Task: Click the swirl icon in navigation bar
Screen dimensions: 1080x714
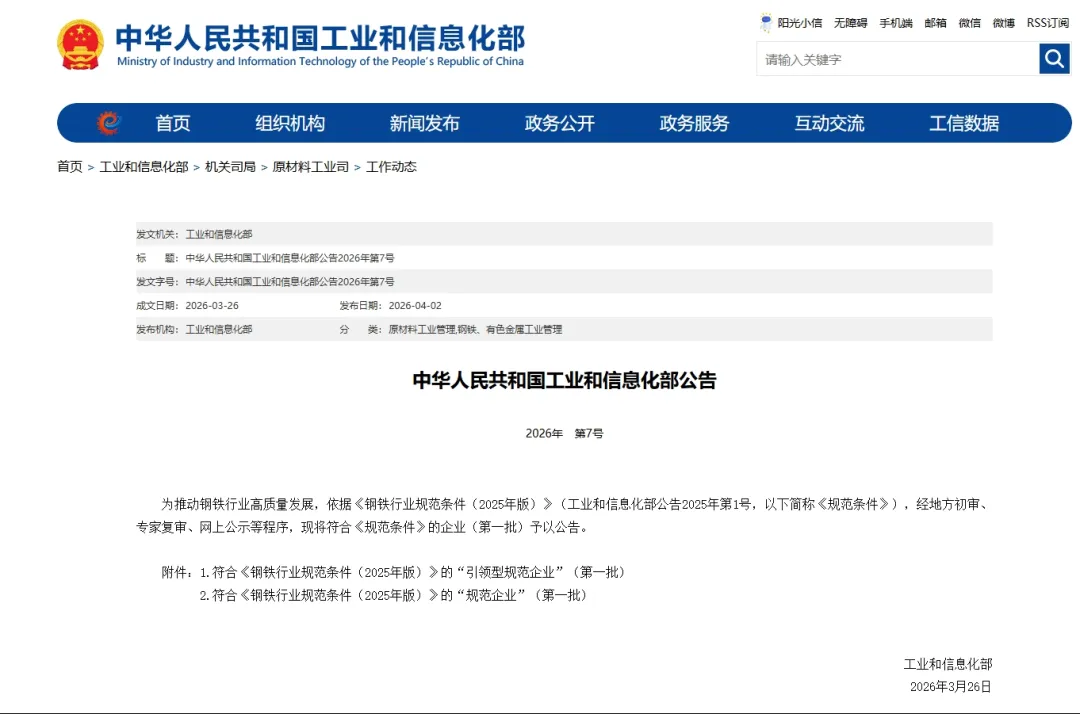Action: 109,123
